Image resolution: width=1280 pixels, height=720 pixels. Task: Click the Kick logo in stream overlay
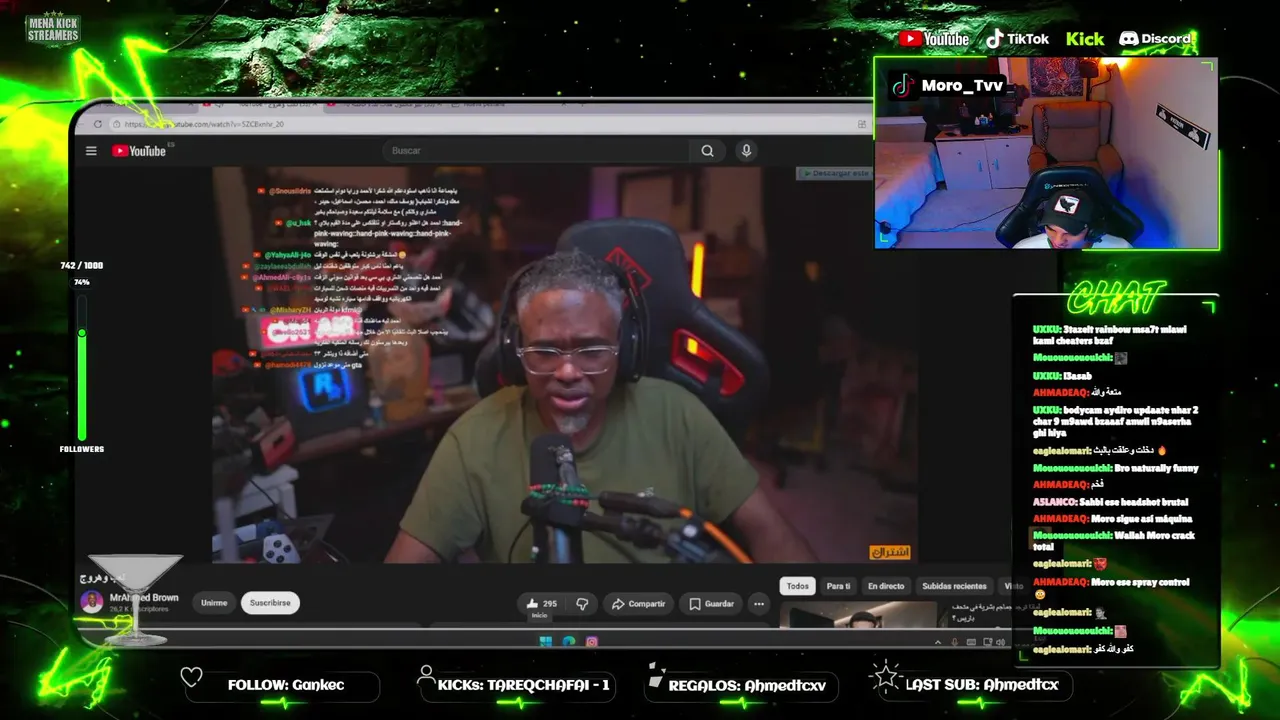pyautogui.click(x=1085, y=39)
